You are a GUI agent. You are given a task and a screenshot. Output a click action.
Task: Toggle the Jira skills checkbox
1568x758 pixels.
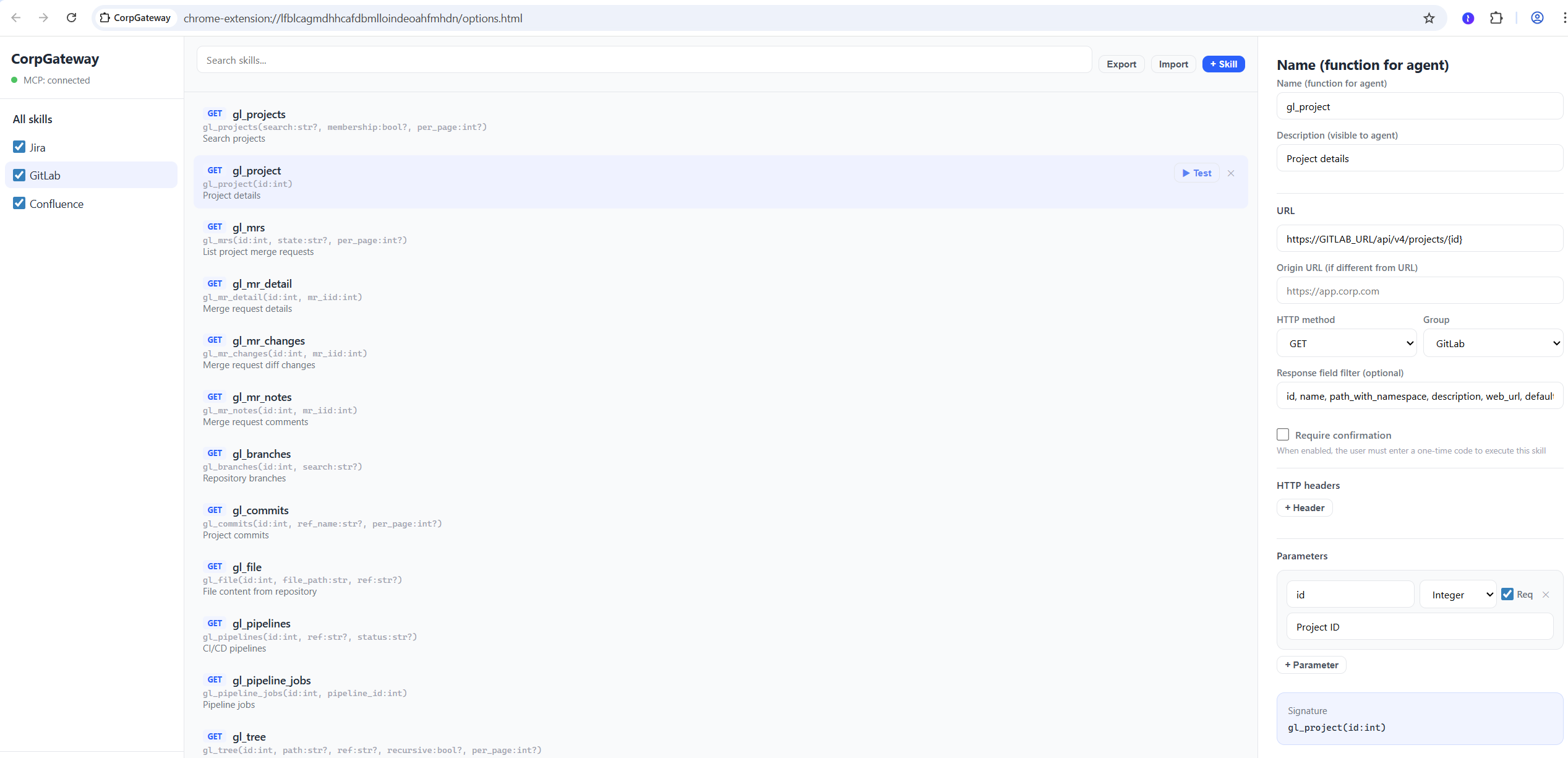pos(19,147)
